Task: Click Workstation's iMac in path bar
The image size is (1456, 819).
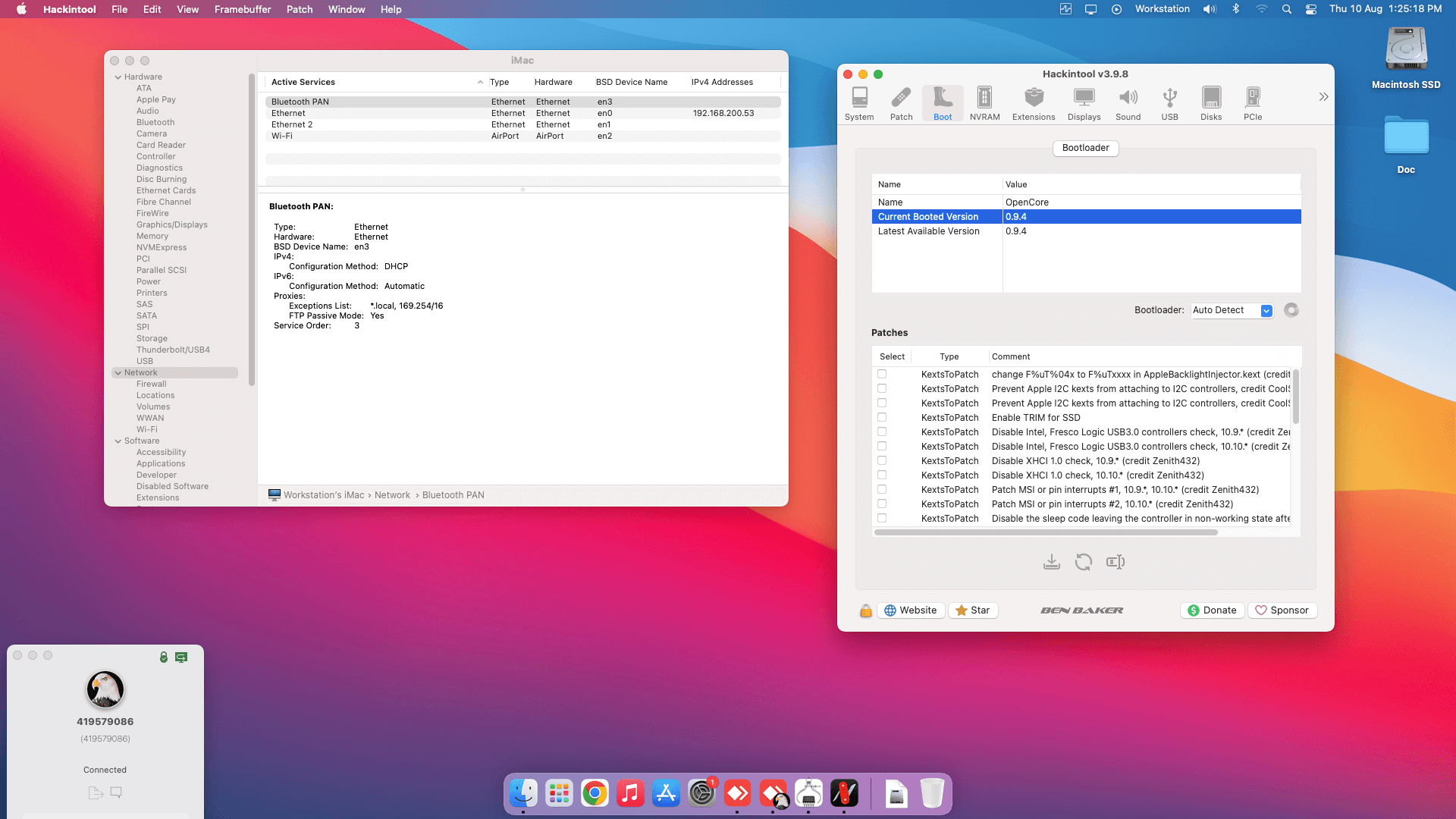Action: (x=316, y=495)
